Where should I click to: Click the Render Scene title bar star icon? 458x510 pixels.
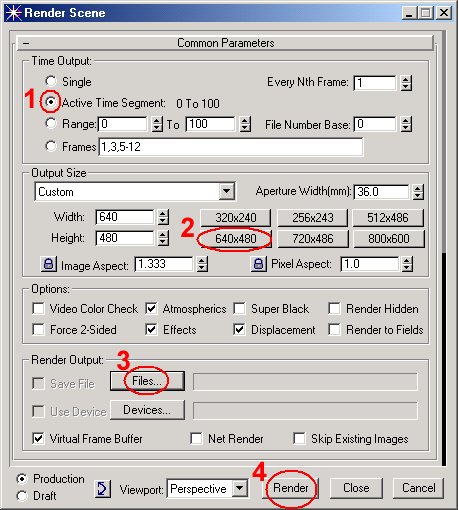pyautogui.click(x=13, y=13)
